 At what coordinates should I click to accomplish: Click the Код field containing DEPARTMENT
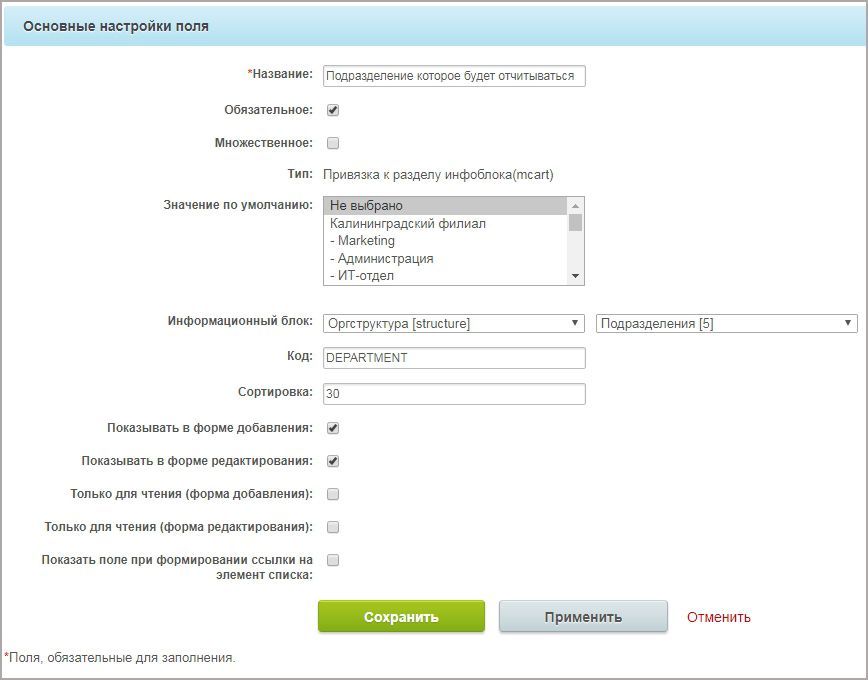[x=454, y=358]
